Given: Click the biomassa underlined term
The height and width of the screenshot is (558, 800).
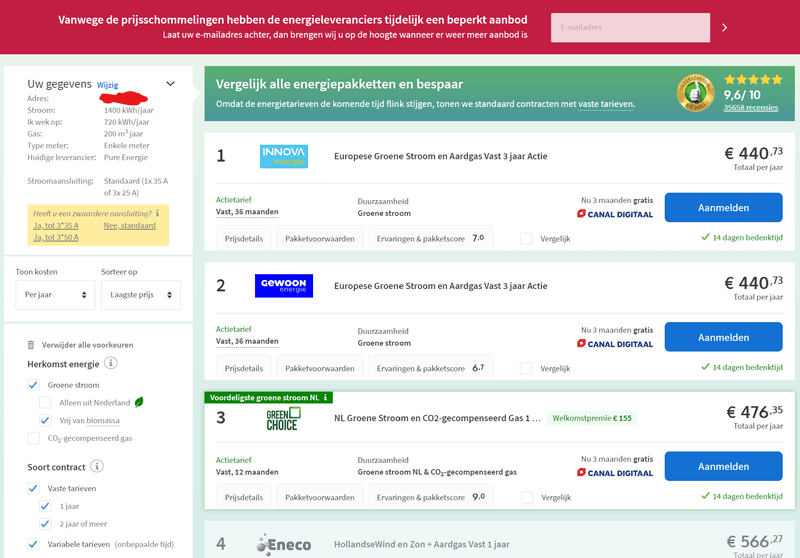Looking at the screenshot, I should (x=103, y=420).
